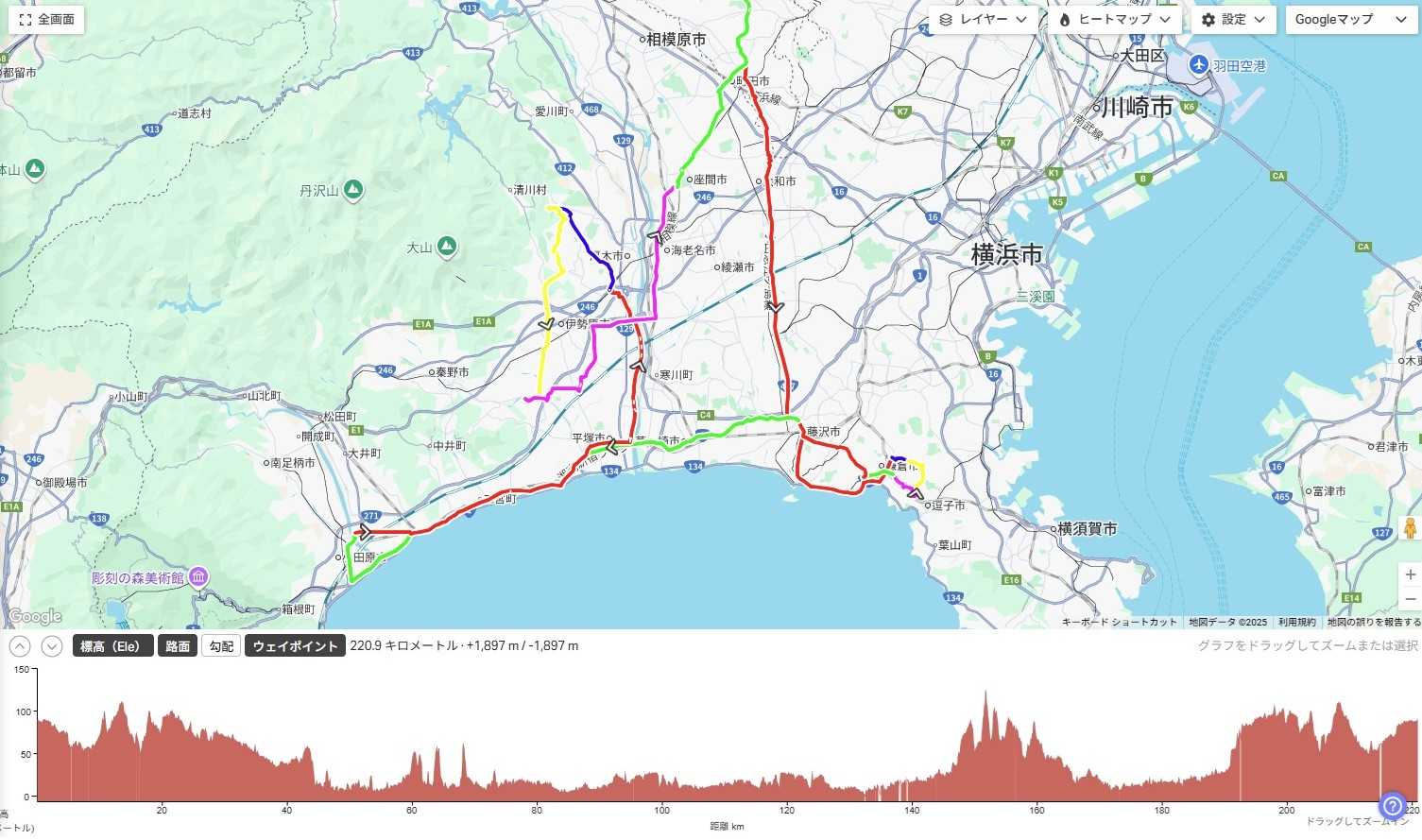Toggle the 標高 (Ele) elevation graph
The image size is (1422, 840).
112,646
